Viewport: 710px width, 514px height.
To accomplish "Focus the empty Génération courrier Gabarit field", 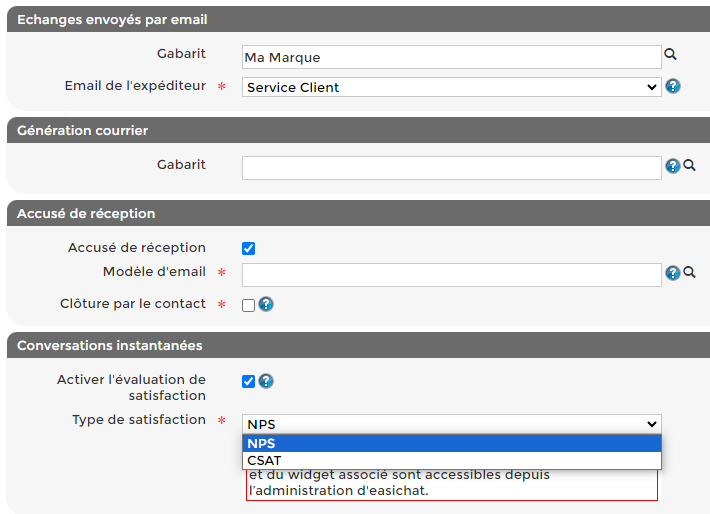I will pyautogui.click(x=451, y=167).
